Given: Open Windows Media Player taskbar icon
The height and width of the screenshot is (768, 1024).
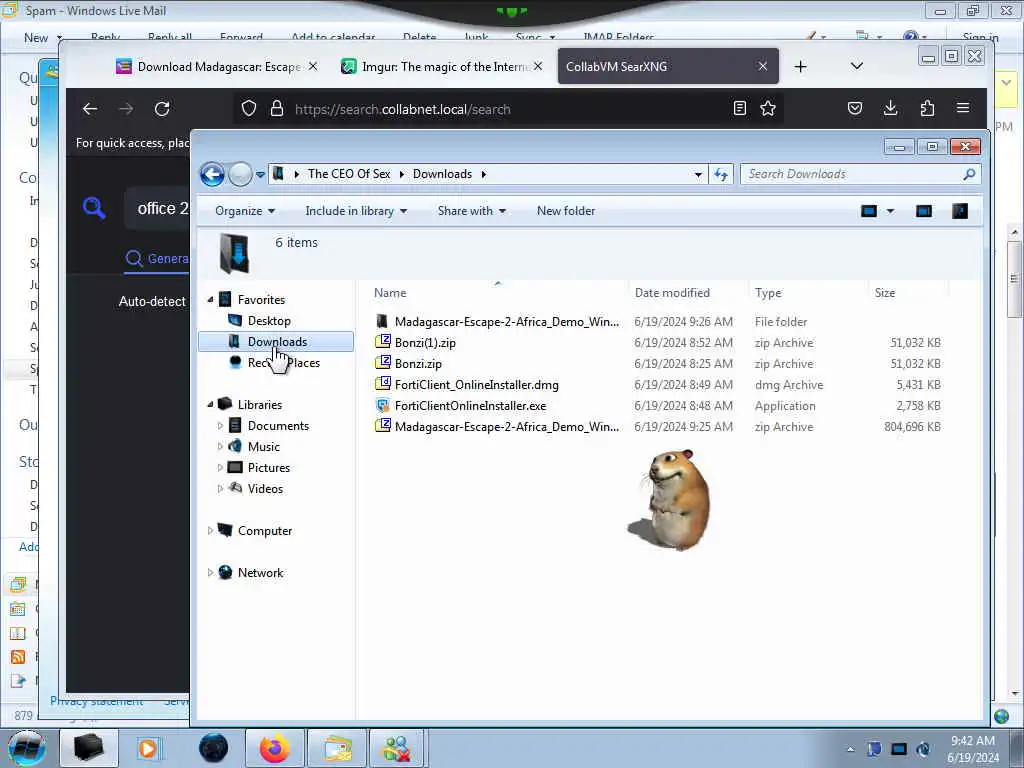Looking at the screenshot, I should (x=149, y=748).
